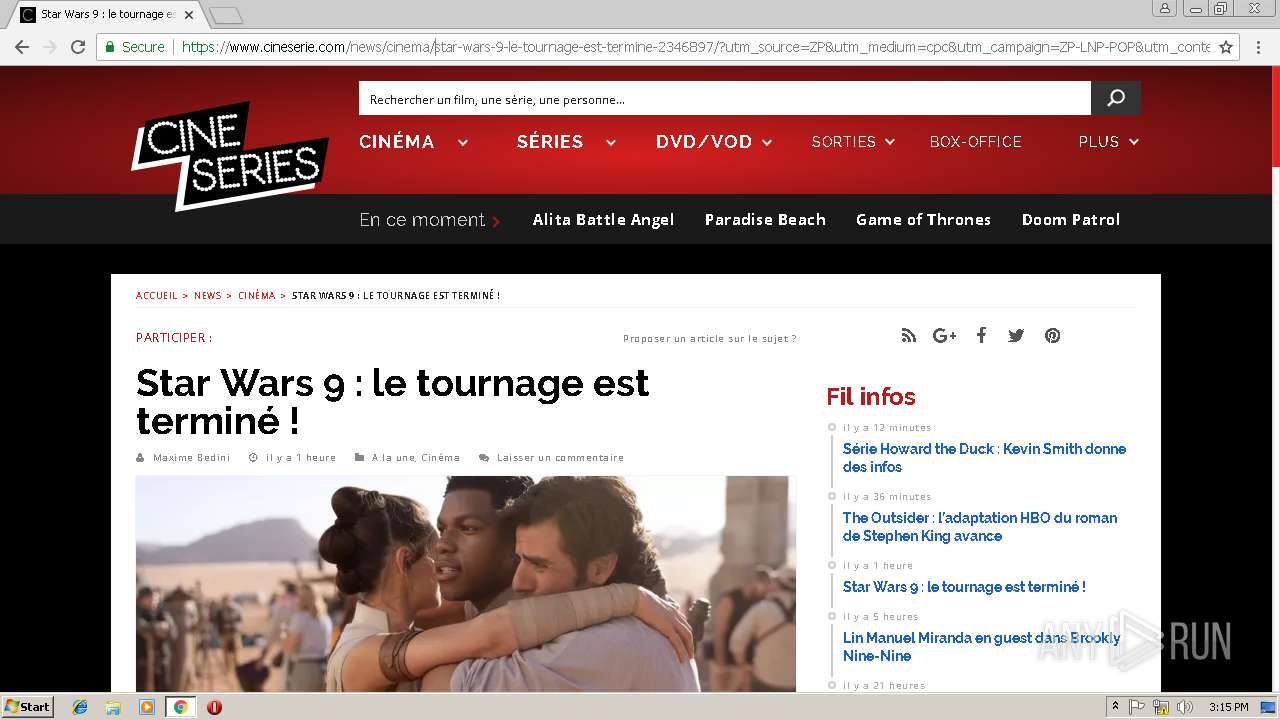
Task: Open Lin Manuel Miranda Brooklyn Nine-Nine news
Action: (981, 647)
